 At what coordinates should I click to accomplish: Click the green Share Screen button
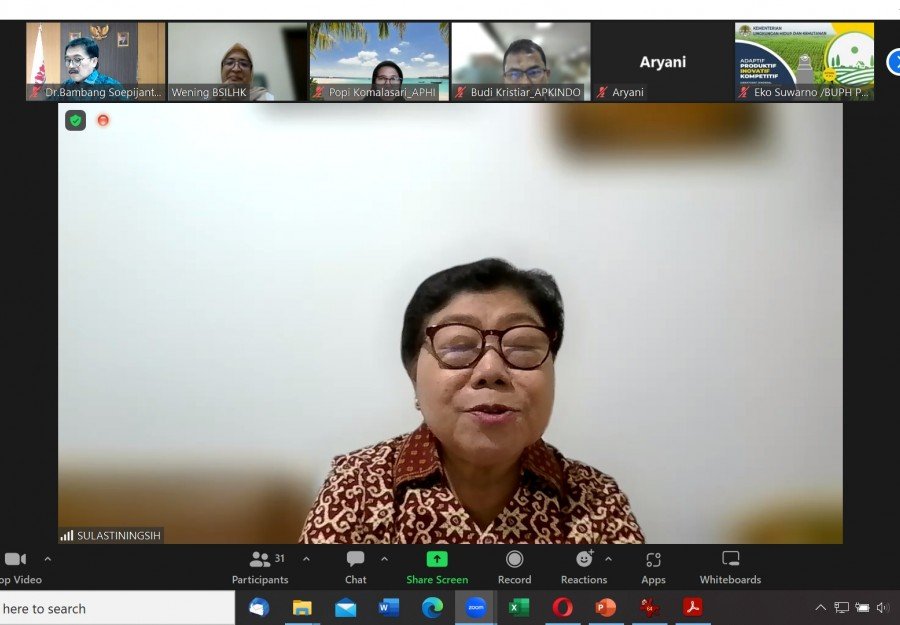pyautogui.click(x=437, y=566)
